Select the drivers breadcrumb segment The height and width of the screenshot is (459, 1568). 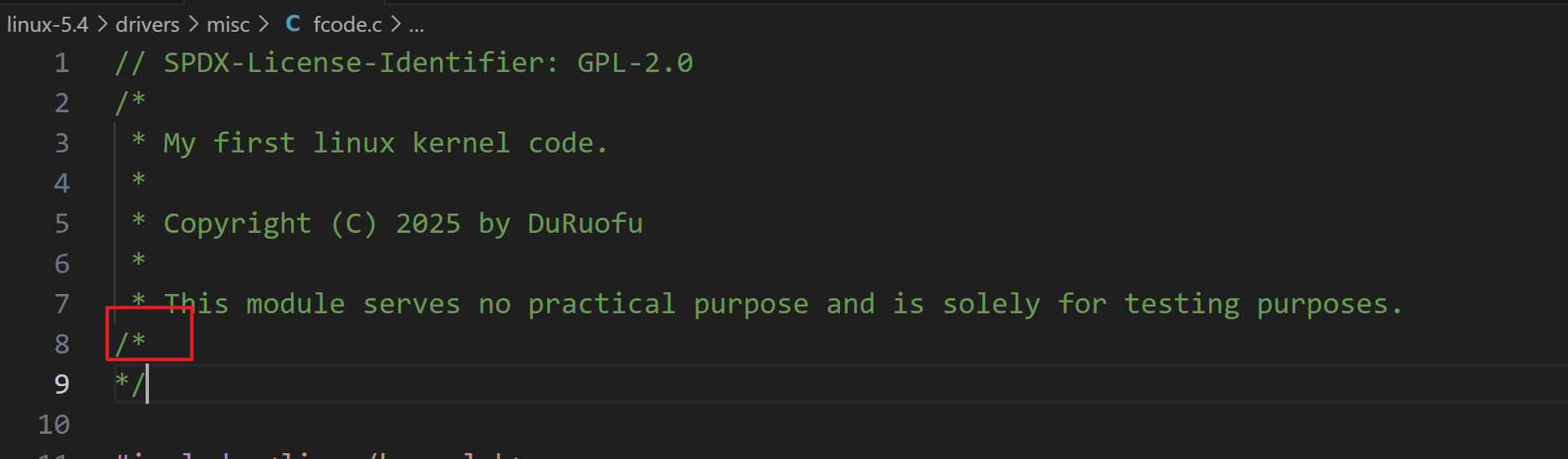[147, 25]
